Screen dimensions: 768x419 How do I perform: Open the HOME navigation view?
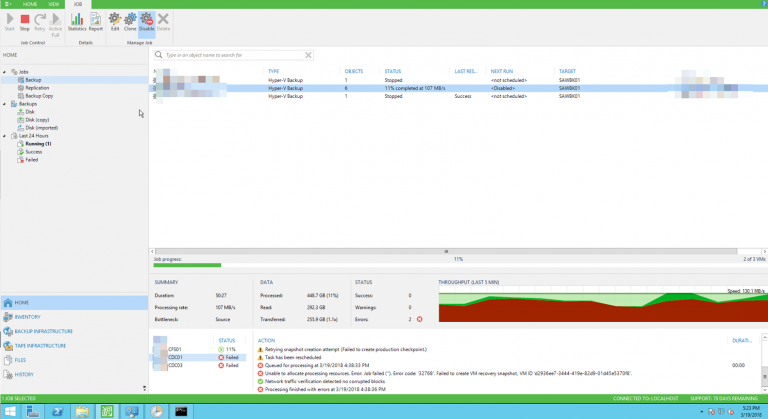coord(74,302)
